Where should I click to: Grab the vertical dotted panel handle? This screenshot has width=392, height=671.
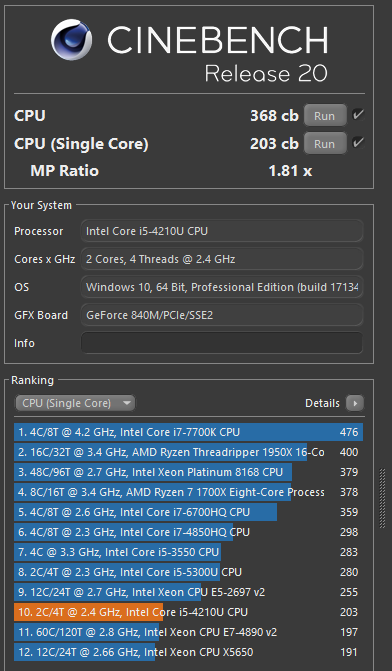[x=383, y=499]
